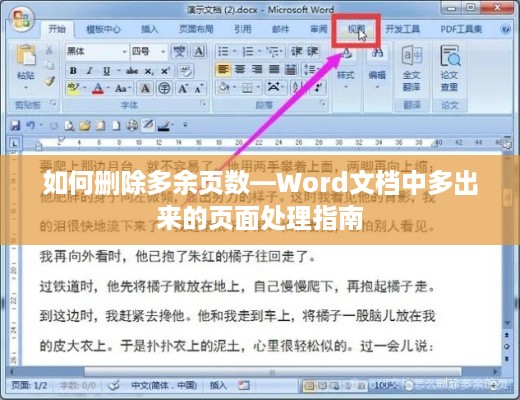Click the enclosed character 字 icon
Screen dimensions: 520x400
164,88
